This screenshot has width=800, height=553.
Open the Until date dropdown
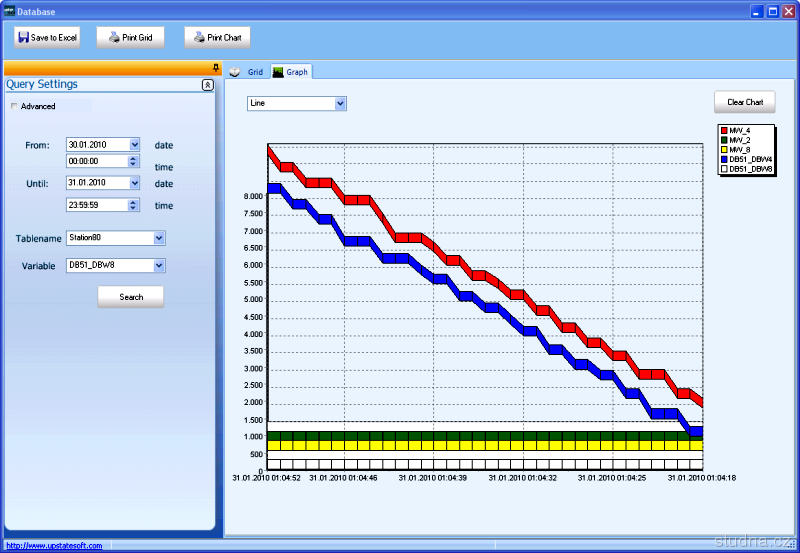coord(134,183)
